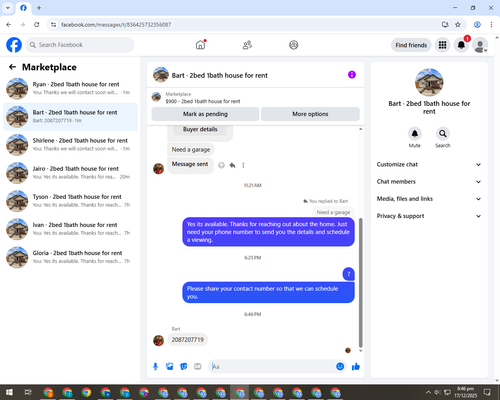Viewport: 500px width, 400px height.
Task: Open Ryan's house for rent conversation
Action: pyautogui.click(x=70, y=88)
